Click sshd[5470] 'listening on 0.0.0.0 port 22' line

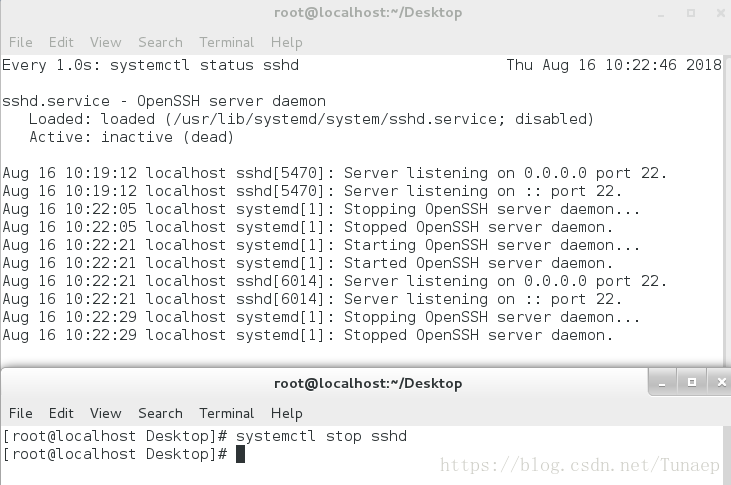[x=335, y=173]
